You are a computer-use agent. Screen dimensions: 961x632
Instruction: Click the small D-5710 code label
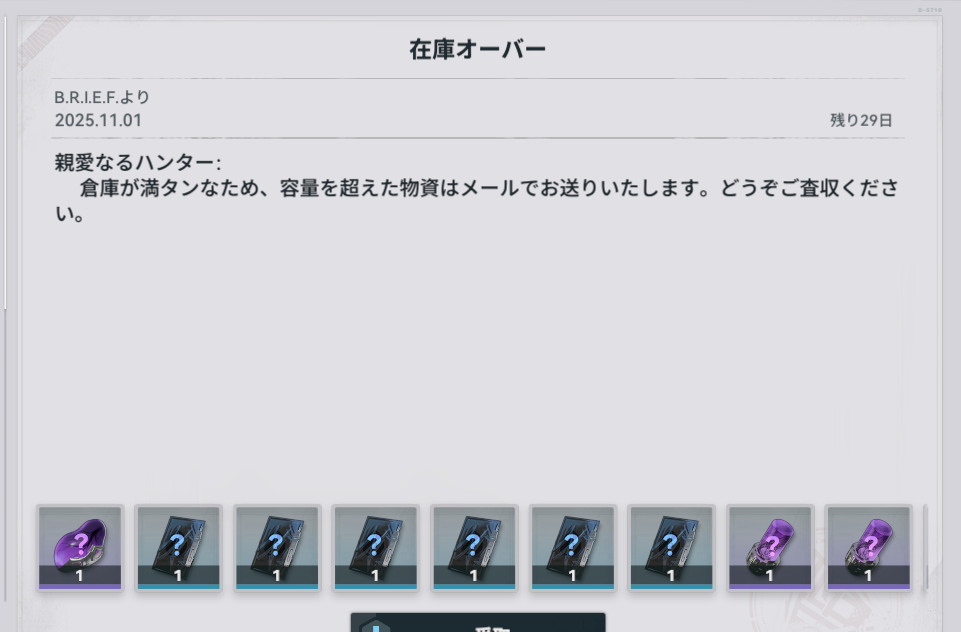pos(930,10)
